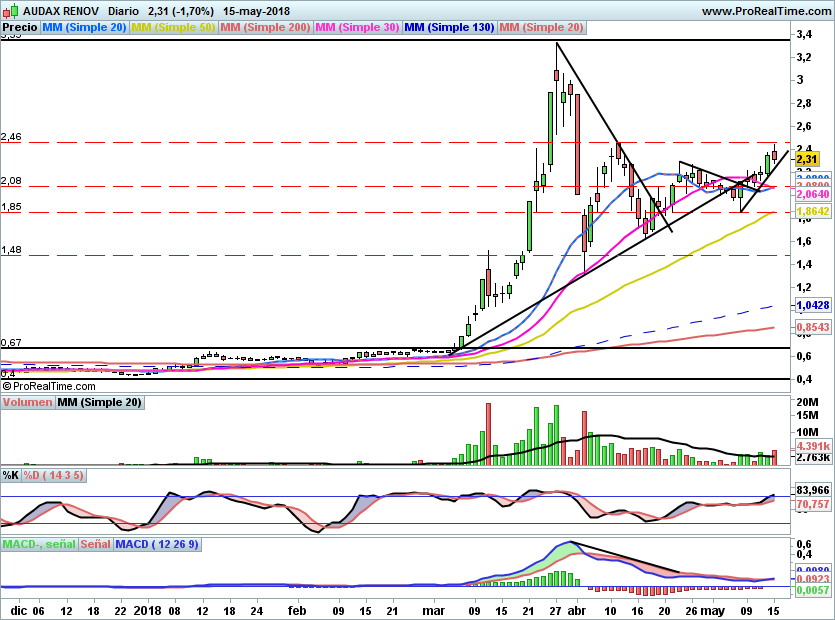Select the Señal label in the MACD panel
This screenshot has width=835, height=620.
pos(95,544)
